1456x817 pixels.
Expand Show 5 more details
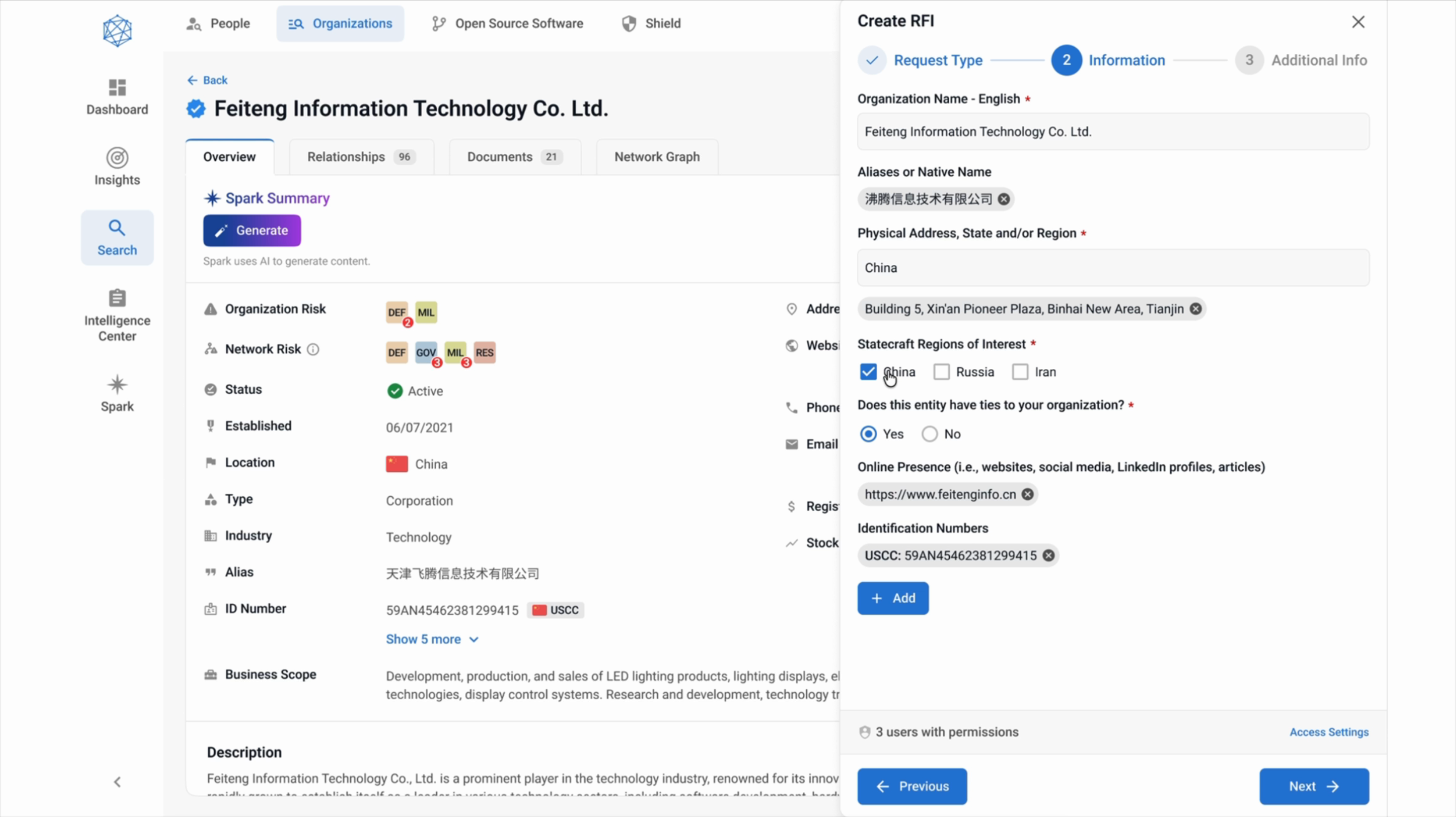432,639
